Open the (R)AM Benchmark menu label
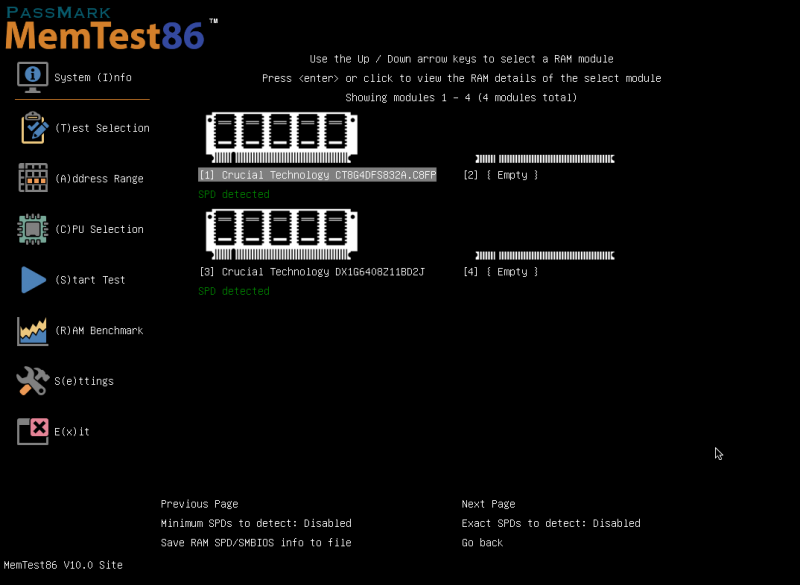This screenshot has height=585, width=800. click(x=99, y=330)
